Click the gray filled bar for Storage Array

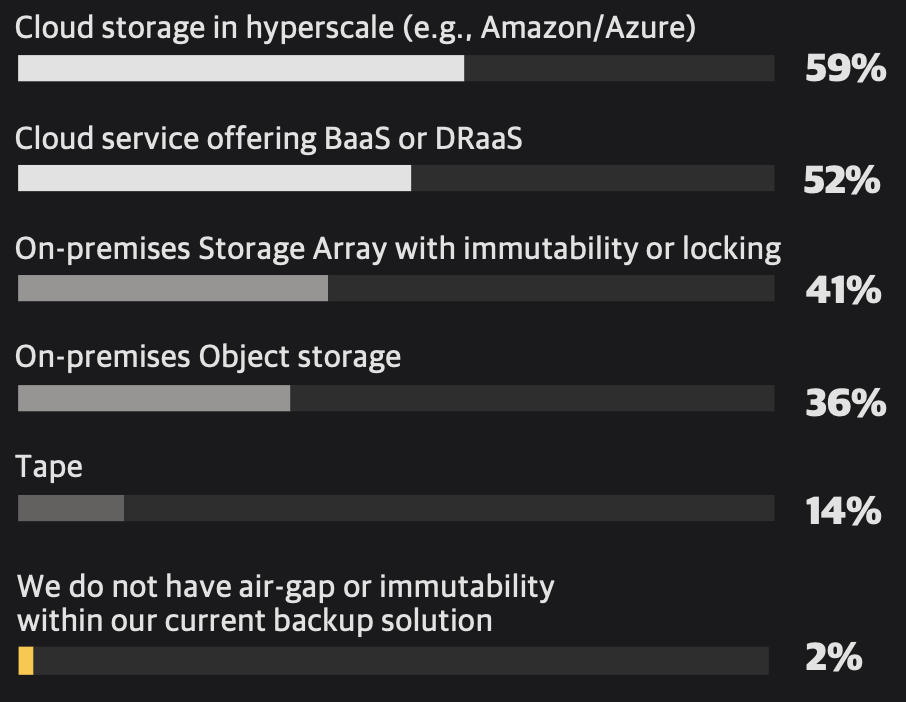click(x=173, y=288)
